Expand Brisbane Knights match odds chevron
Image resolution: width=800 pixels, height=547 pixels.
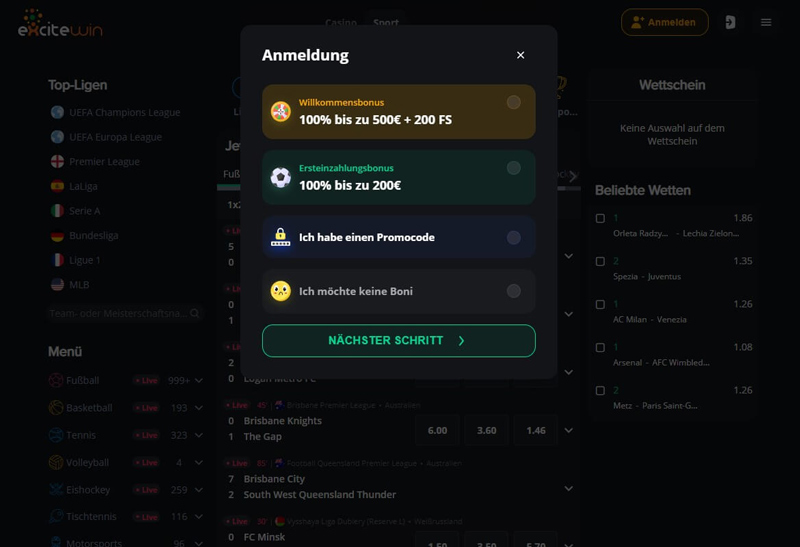coord(568,431)
